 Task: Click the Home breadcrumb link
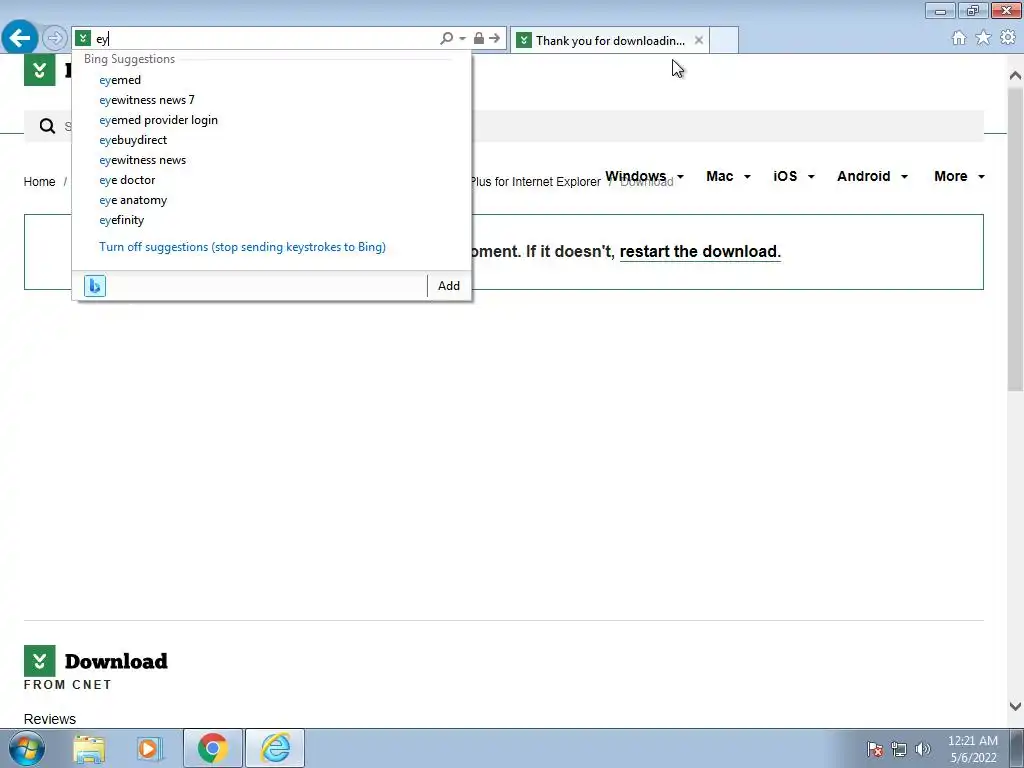[39, 182]
